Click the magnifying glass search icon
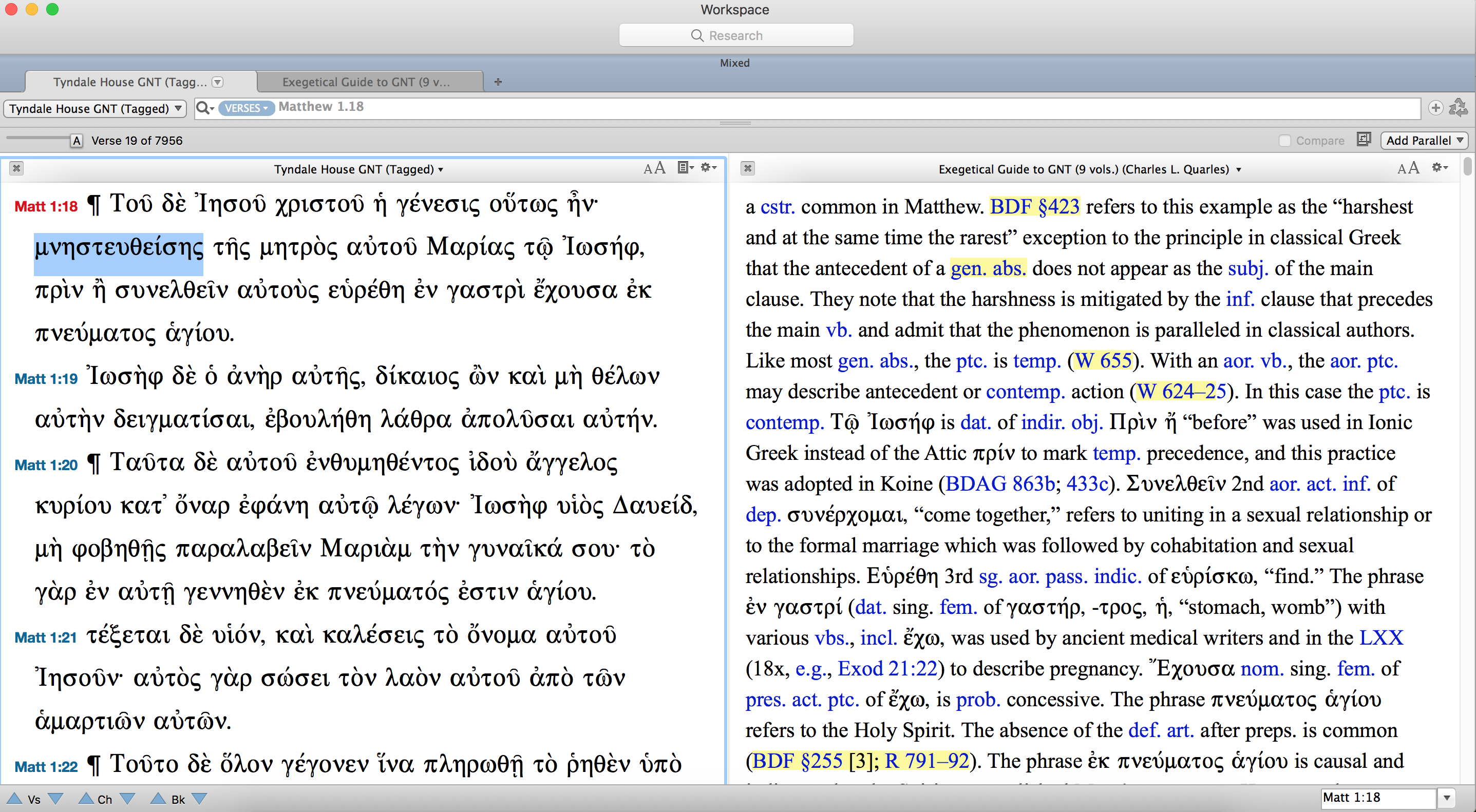This screenshot has height=812, width=1476. (x=203, y=108)
